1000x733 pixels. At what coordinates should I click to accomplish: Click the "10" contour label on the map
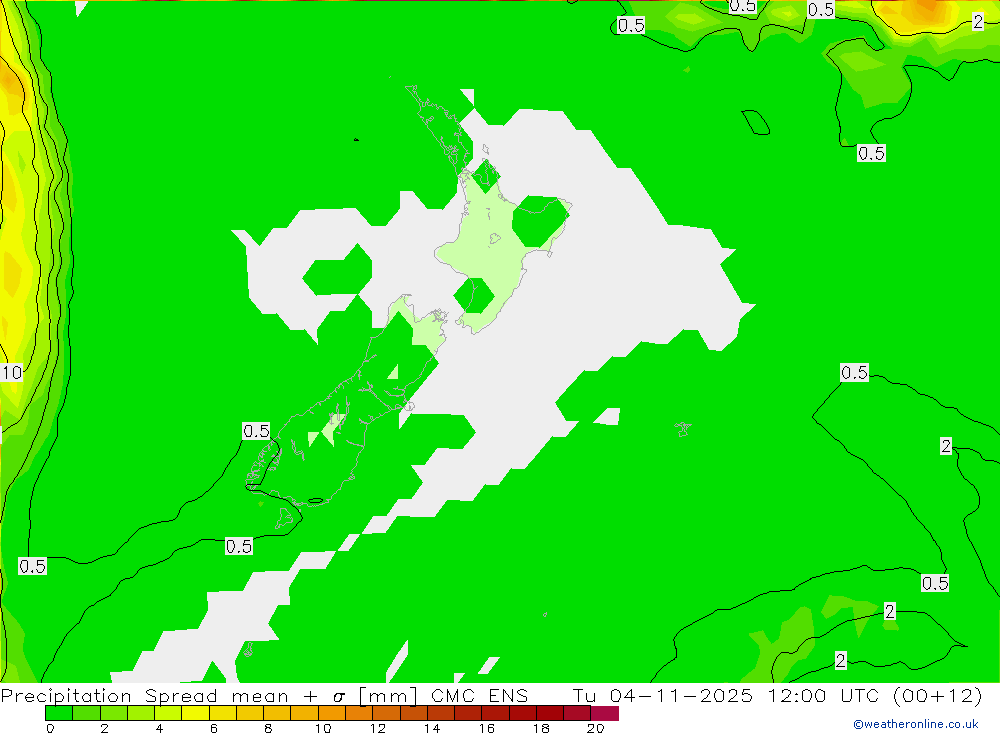tap(12, 373)
